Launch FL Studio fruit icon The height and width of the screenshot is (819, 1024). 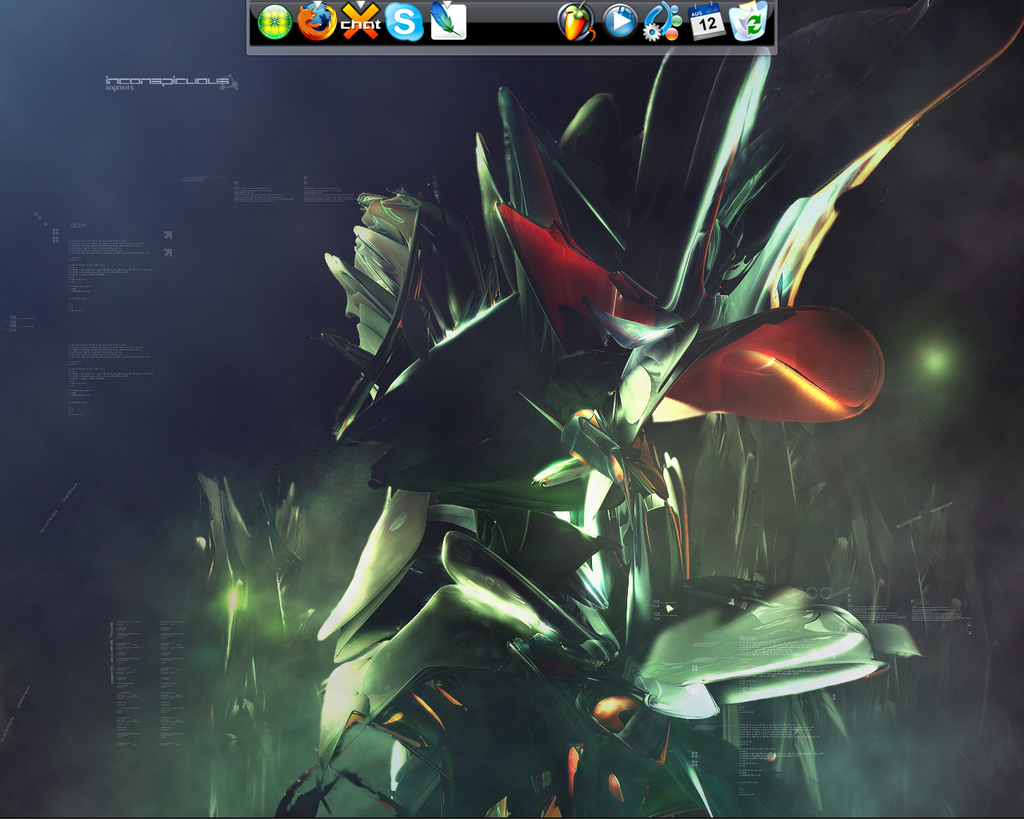click(x=576, y=22)
